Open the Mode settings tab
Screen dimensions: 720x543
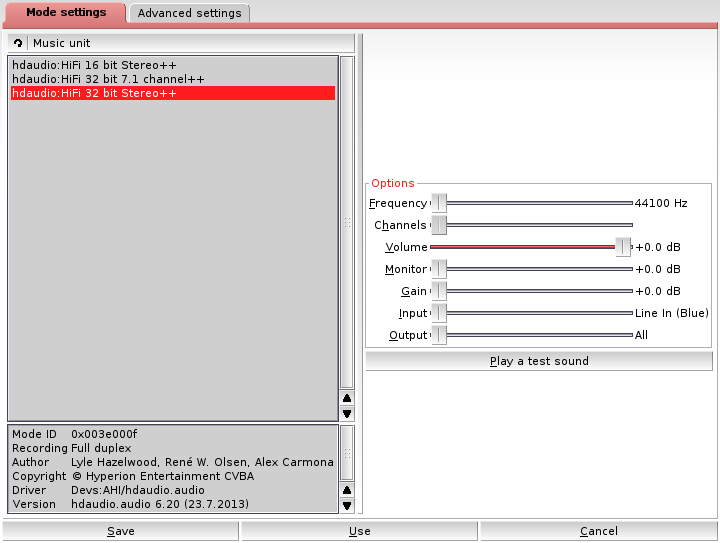pyautogui.click(x=65, y=13)
